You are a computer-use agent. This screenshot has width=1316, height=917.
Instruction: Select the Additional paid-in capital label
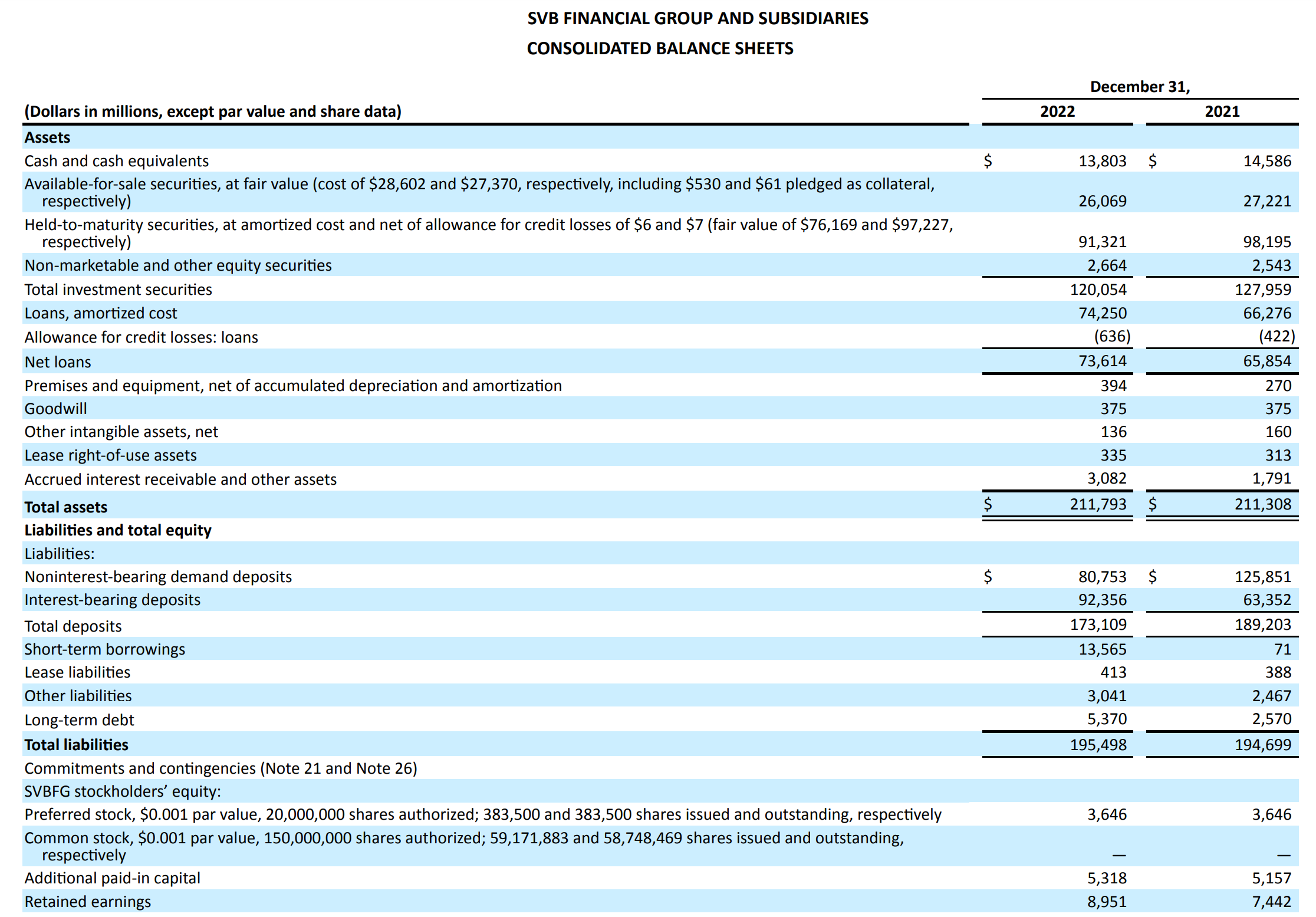[112, 878]
